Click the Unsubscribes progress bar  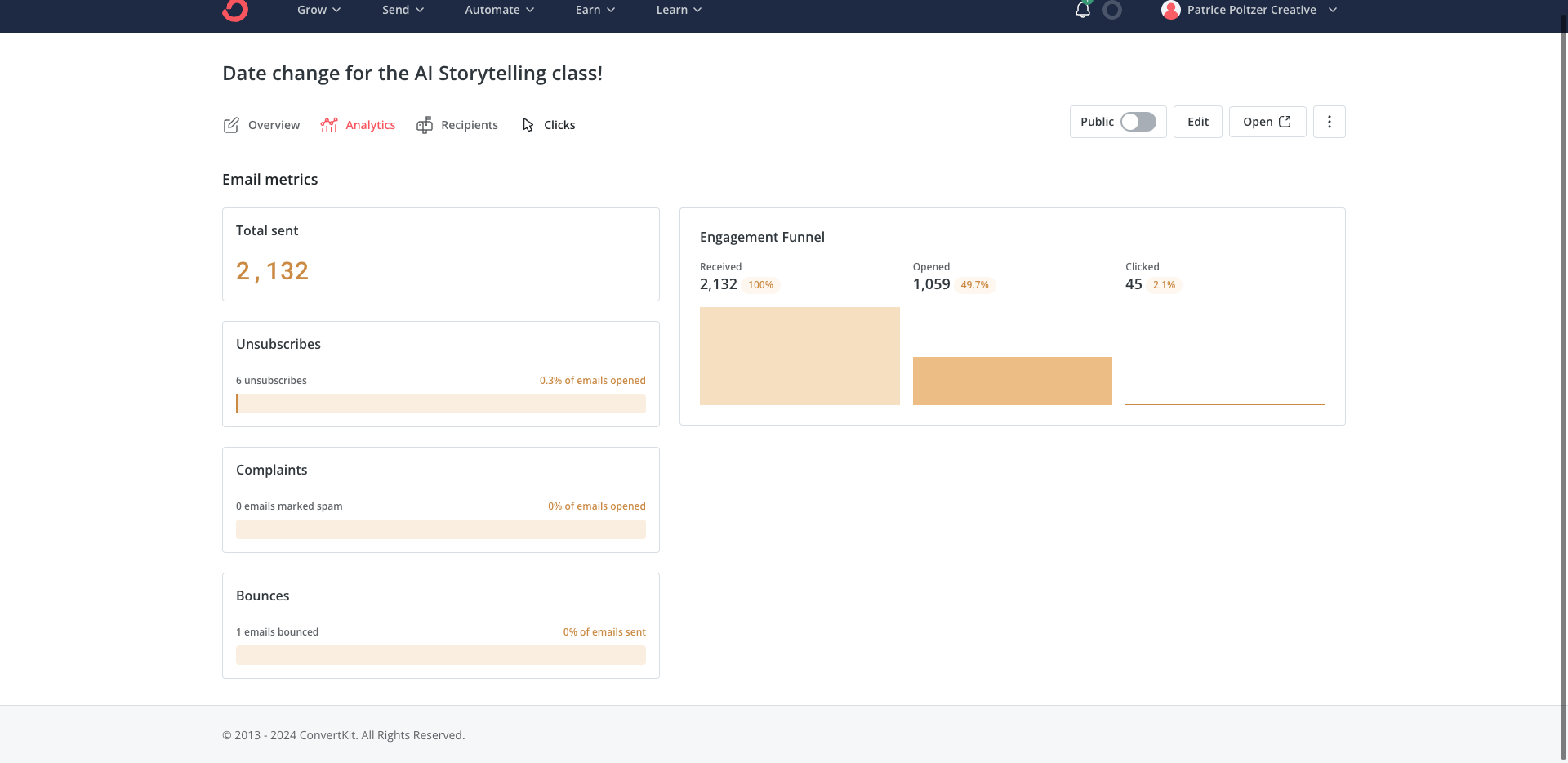pyautogui.click(x=441, y=404)
